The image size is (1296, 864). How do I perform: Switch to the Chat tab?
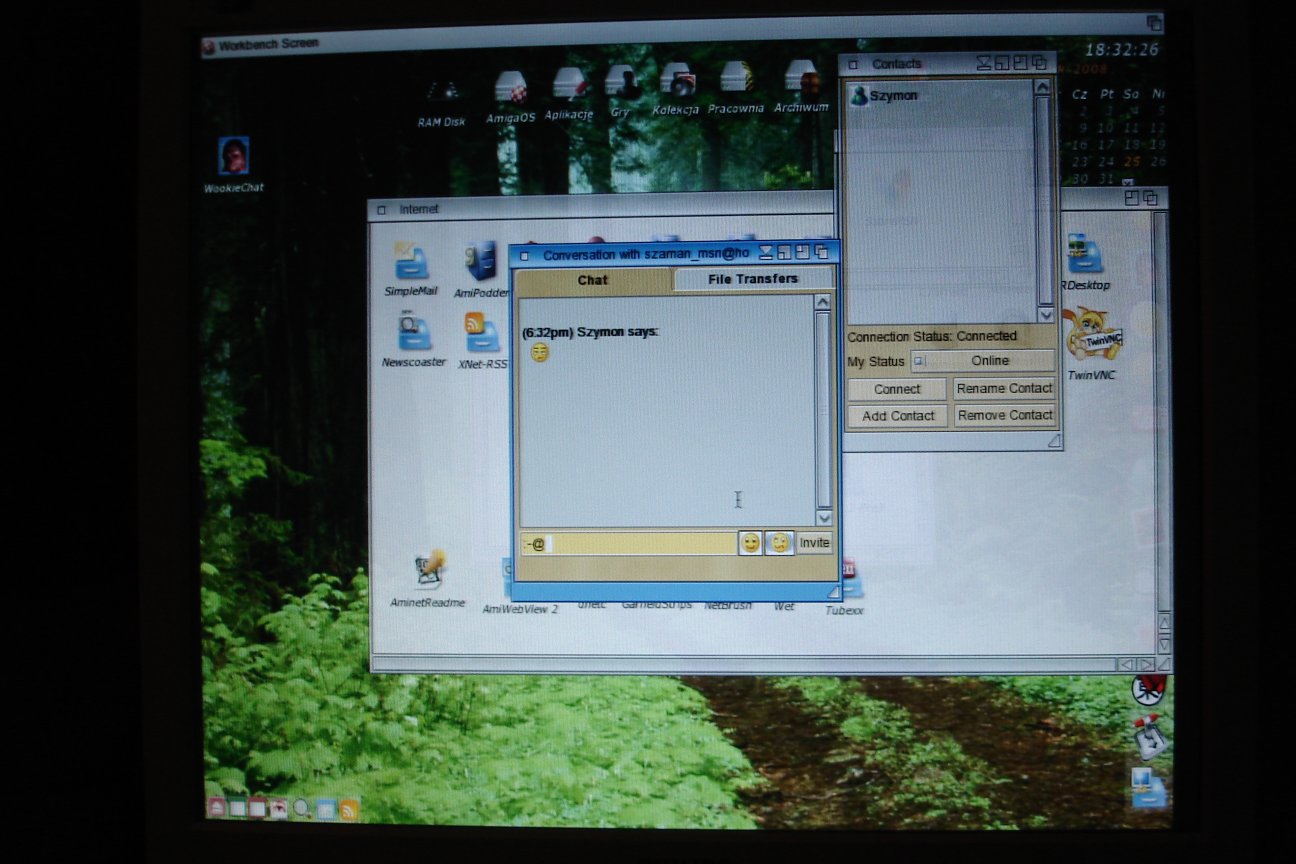pos(593,280)
